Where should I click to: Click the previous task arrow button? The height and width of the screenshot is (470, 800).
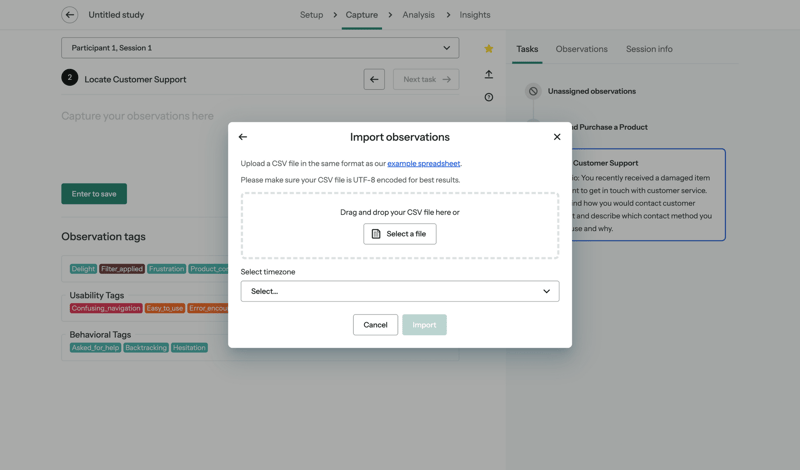374,79
